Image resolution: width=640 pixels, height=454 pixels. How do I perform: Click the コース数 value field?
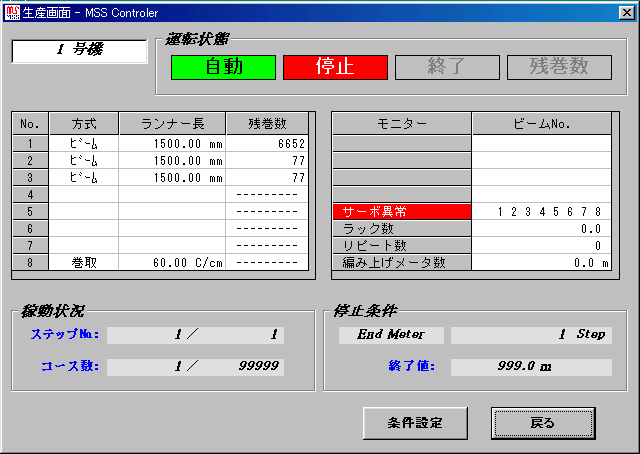[195, 367]
